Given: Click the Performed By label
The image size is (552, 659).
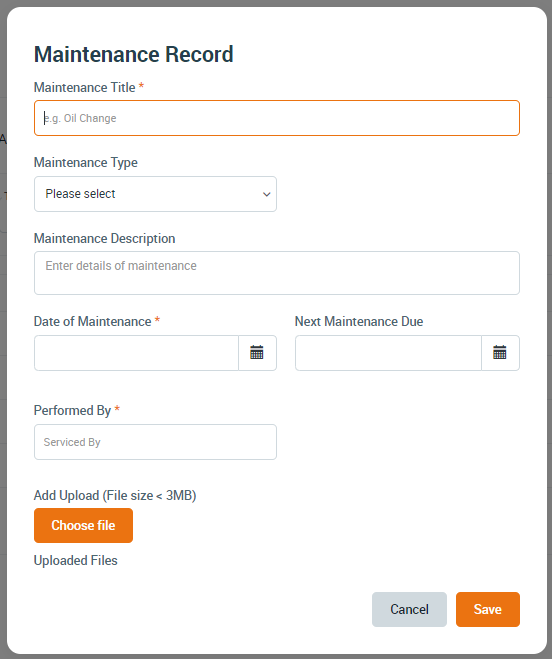Looking at the screenshot, I should (72, 410).
